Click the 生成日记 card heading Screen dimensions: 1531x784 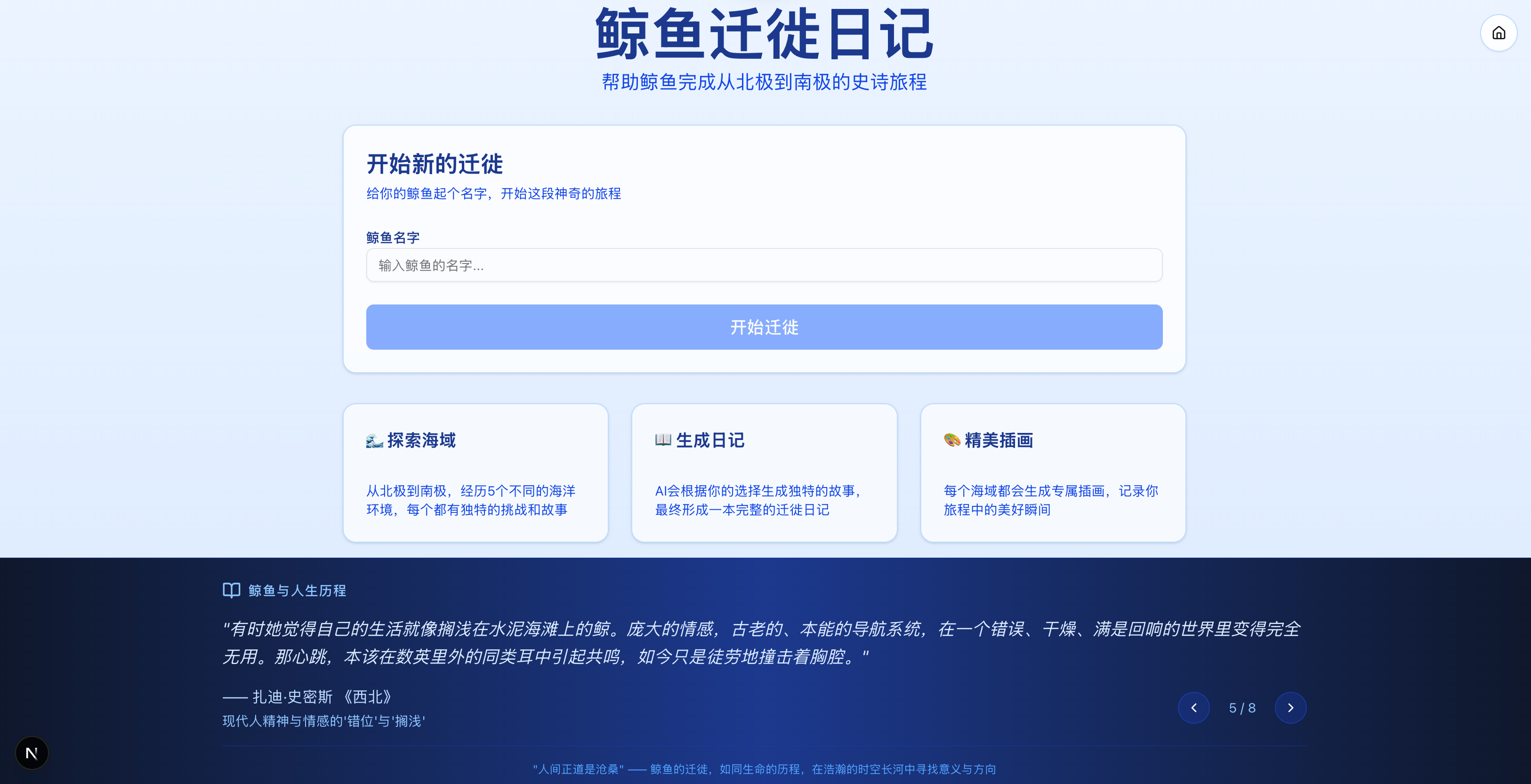(x=709, y=440)
